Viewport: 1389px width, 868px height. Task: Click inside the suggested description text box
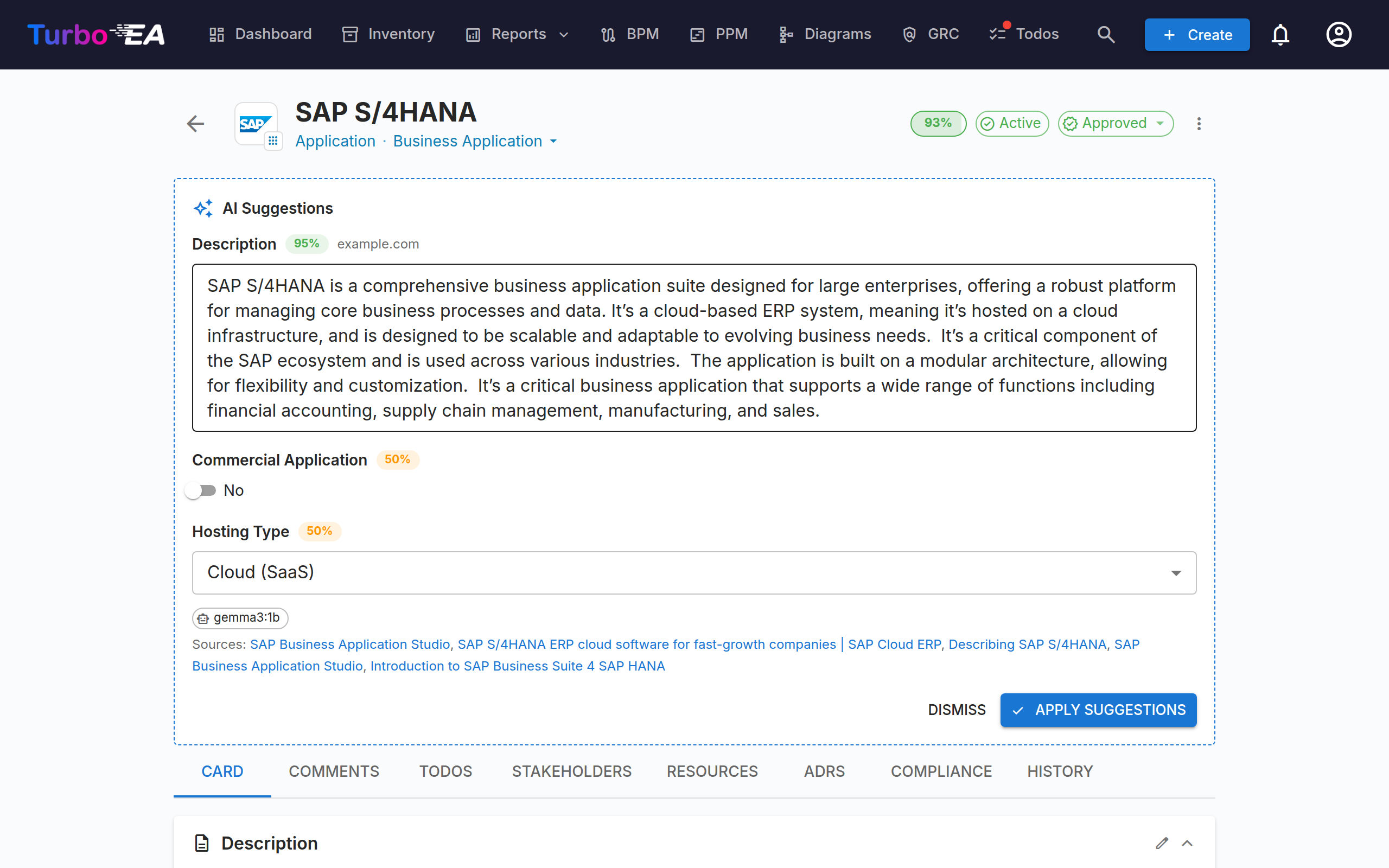[694, 347]
